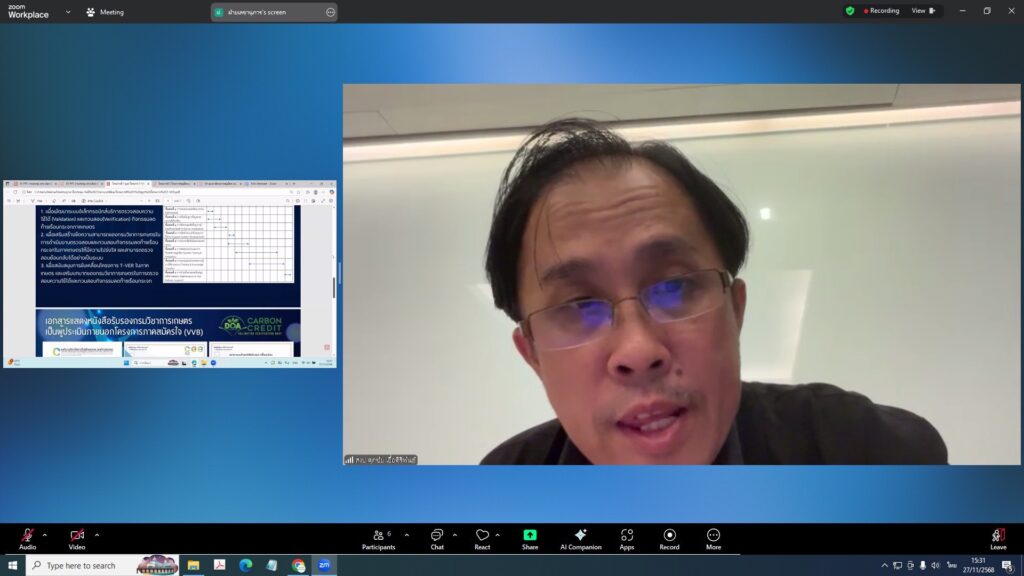
Task: Turn on camera with the Video button
Action: pos(77,537)
